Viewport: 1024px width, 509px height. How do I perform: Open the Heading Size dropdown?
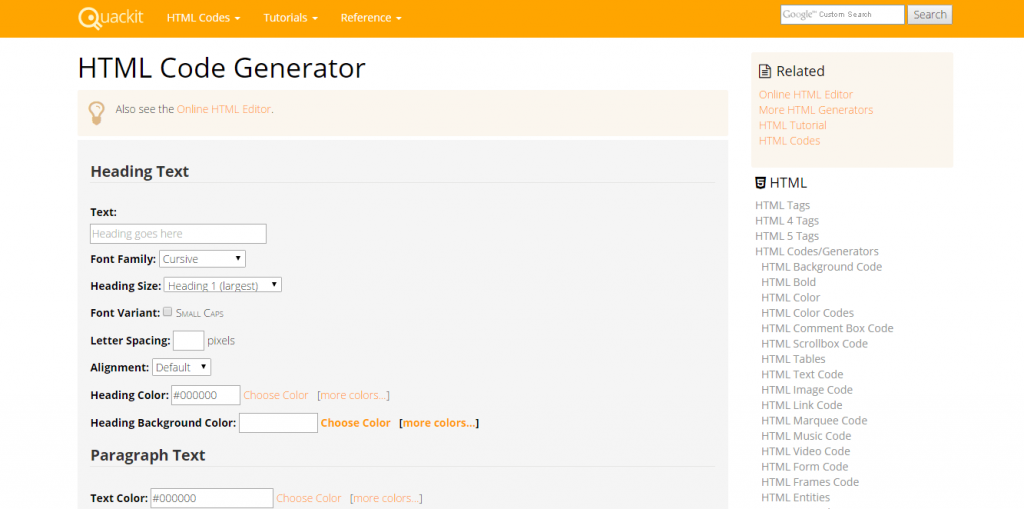click(223, 286)
